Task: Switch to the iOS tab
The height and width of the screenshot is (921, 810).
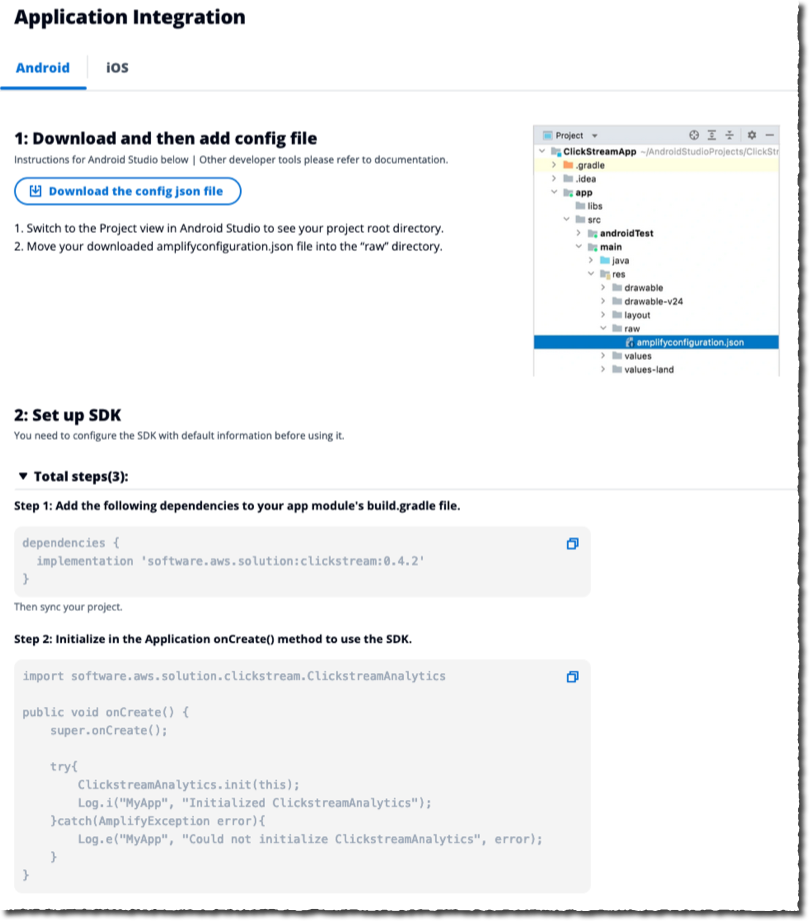Action: 117,68
